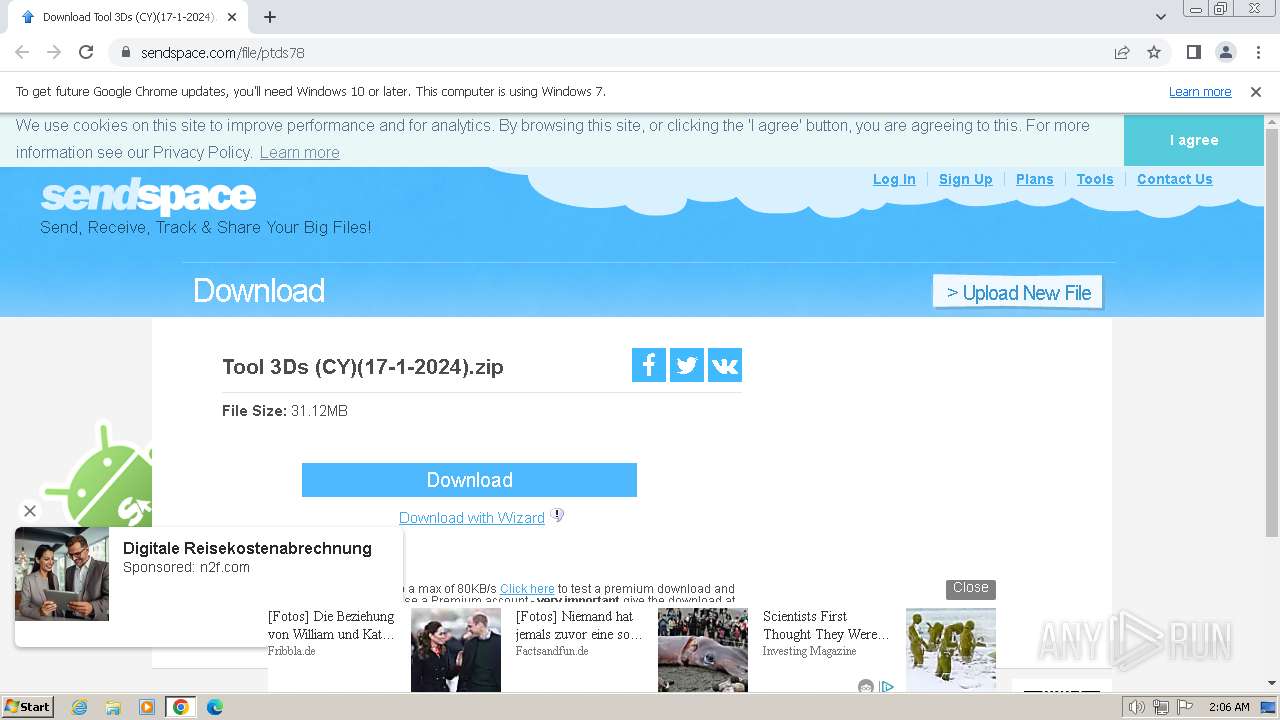Bookmark this page with the star icon

(x=1154, y=52)
